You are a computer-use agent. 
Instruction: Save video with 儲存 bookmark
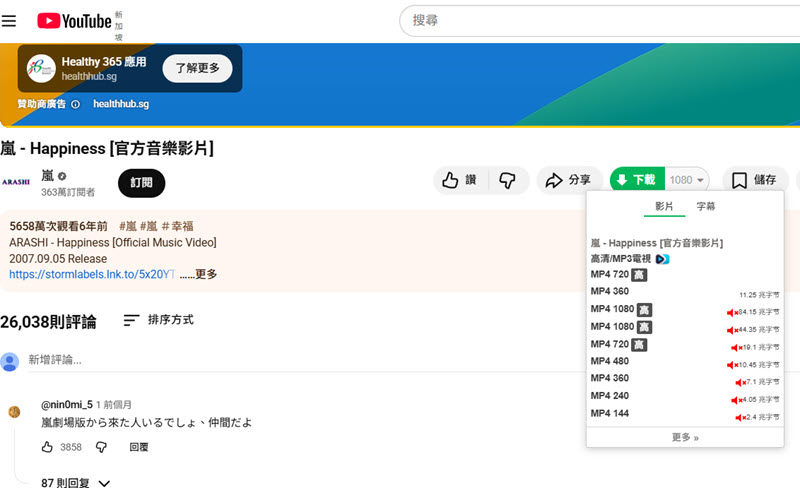pos(755,180)
